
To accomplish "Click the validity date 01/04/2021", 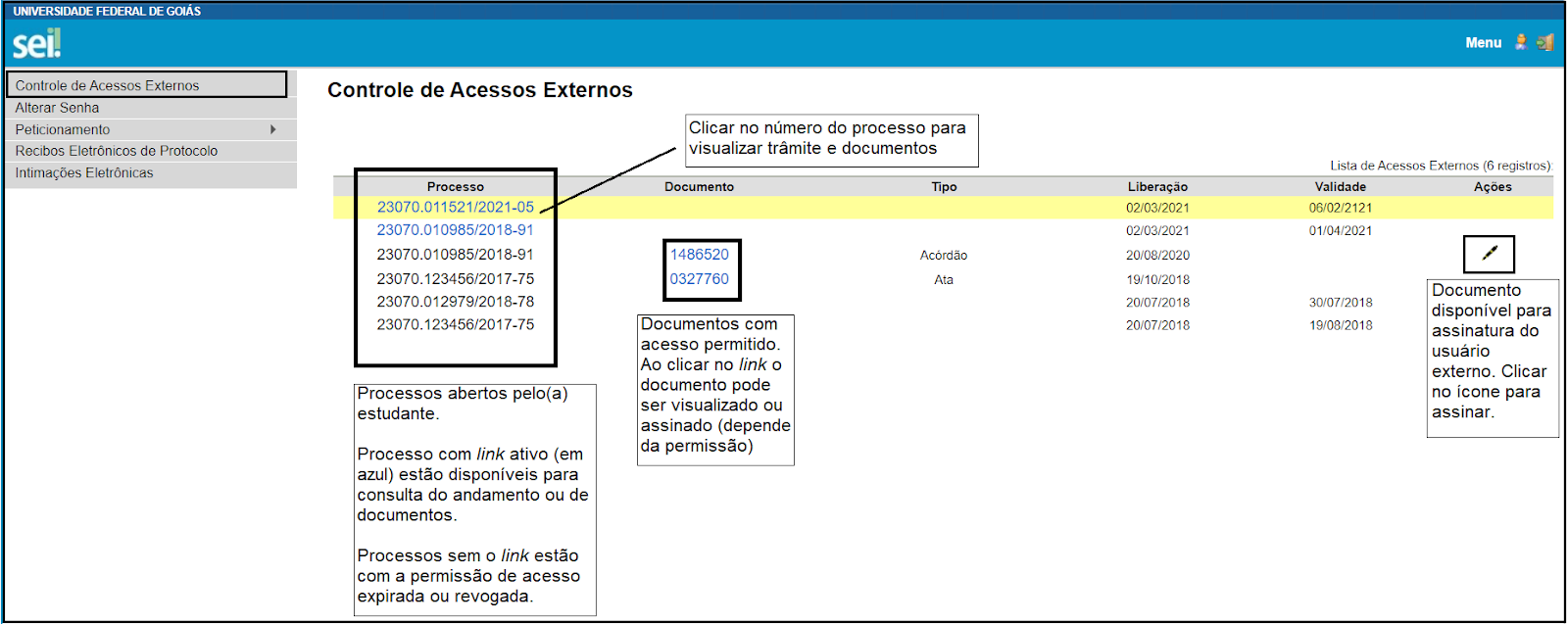I will (x=1341, y=231).
